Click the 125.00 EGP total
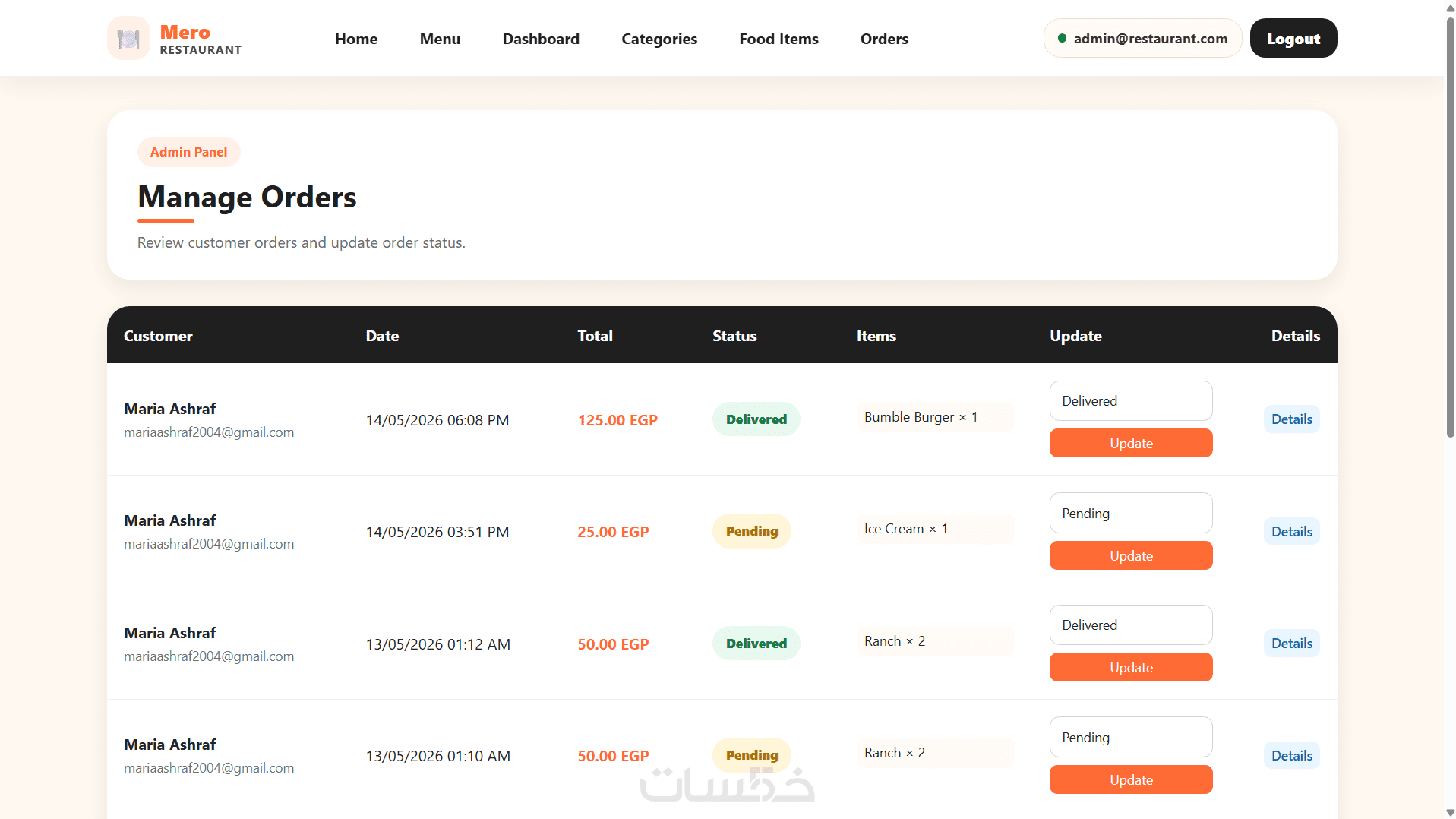 point(617,420)
